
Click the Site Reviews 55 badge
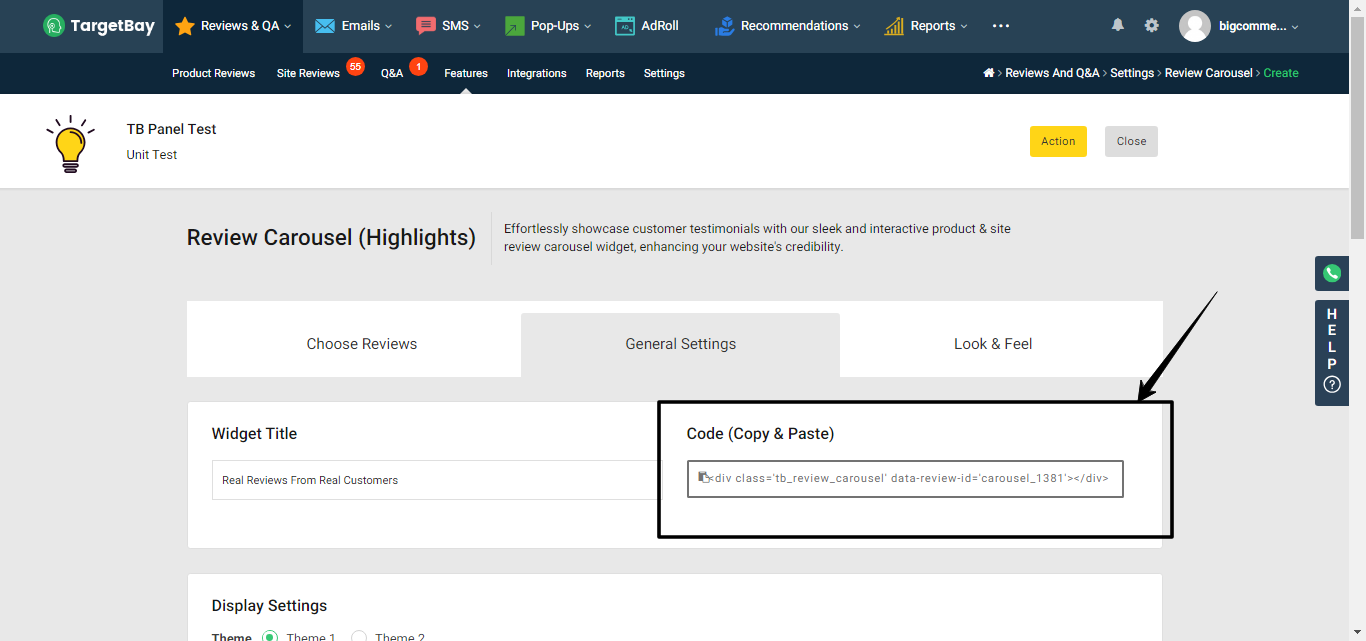[x=355, y=66]
